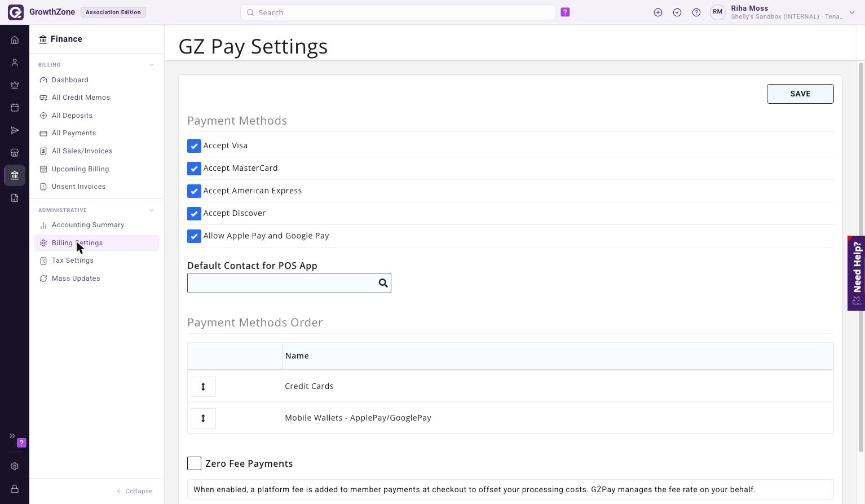Click the Association Edition badge
The width and height of the screenshot is (865, 504).
[x=113, y=12]
